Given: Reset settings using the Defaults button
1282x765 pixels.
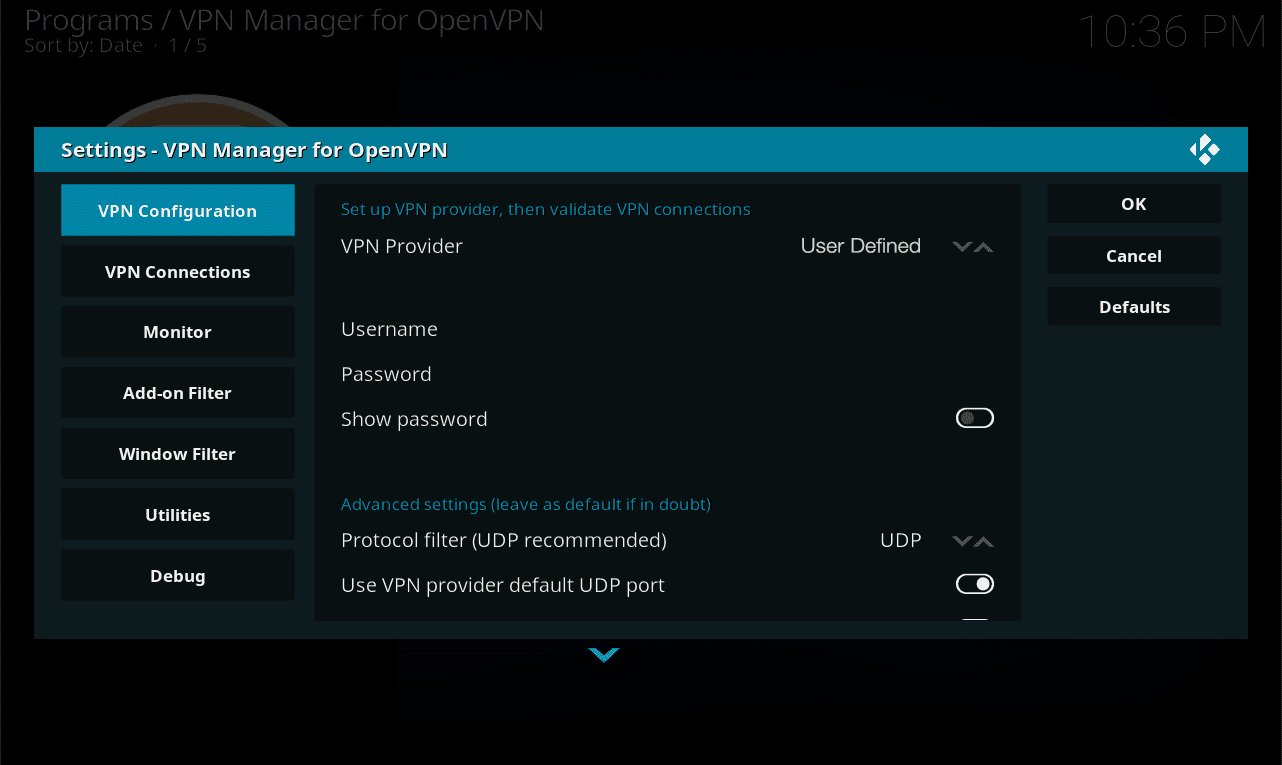Looking at the screenshot, I should pyautogui.click(x=1133, y=307).
